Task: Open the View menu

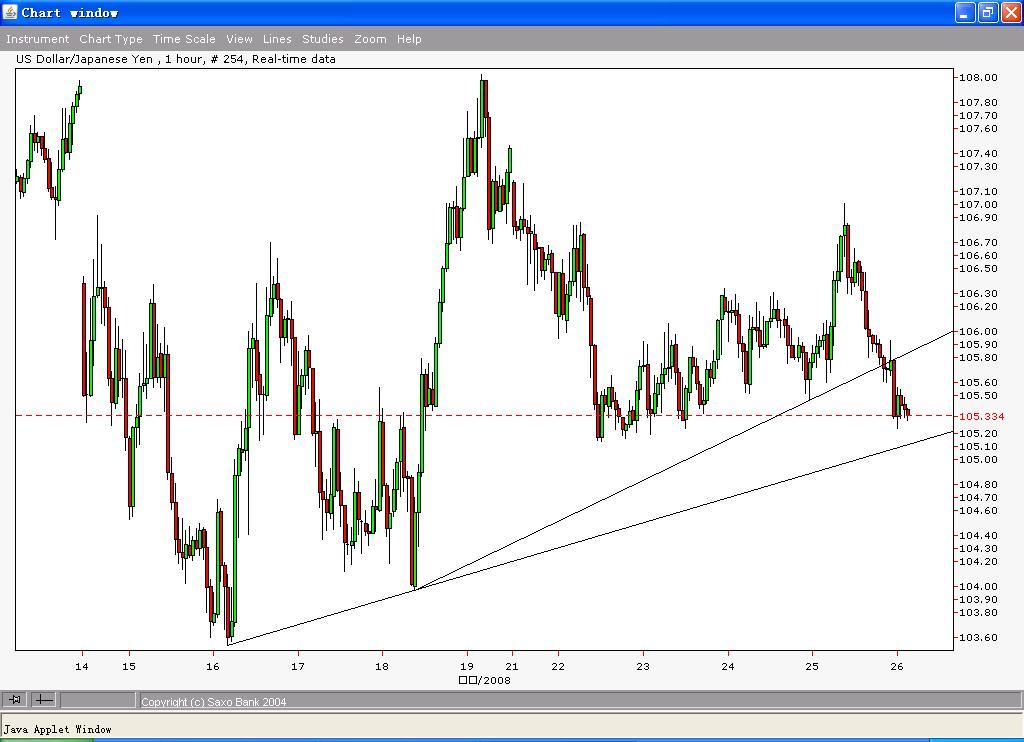Action: 239,39
